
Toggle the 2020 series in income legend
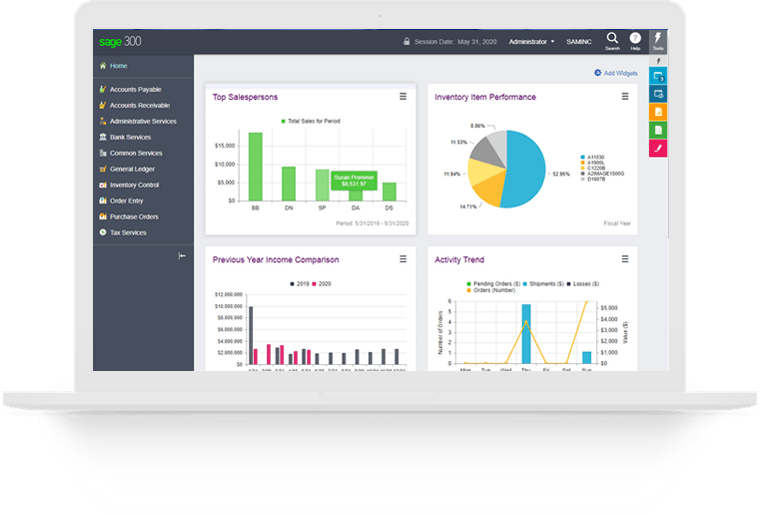pyautogui.click(x=321, y=284)
